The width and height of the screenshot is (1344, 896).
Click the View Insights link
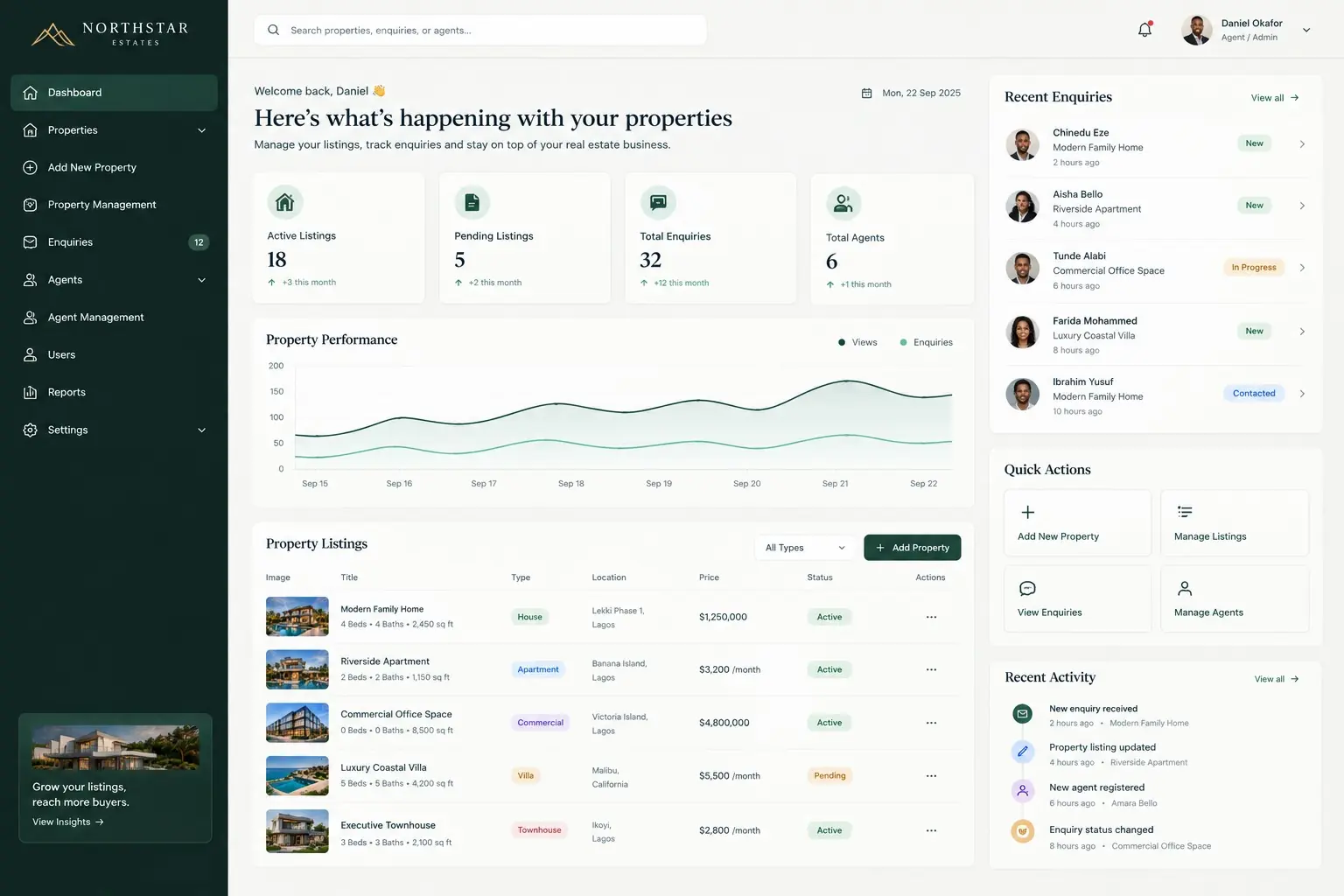[x=68, y=822]
